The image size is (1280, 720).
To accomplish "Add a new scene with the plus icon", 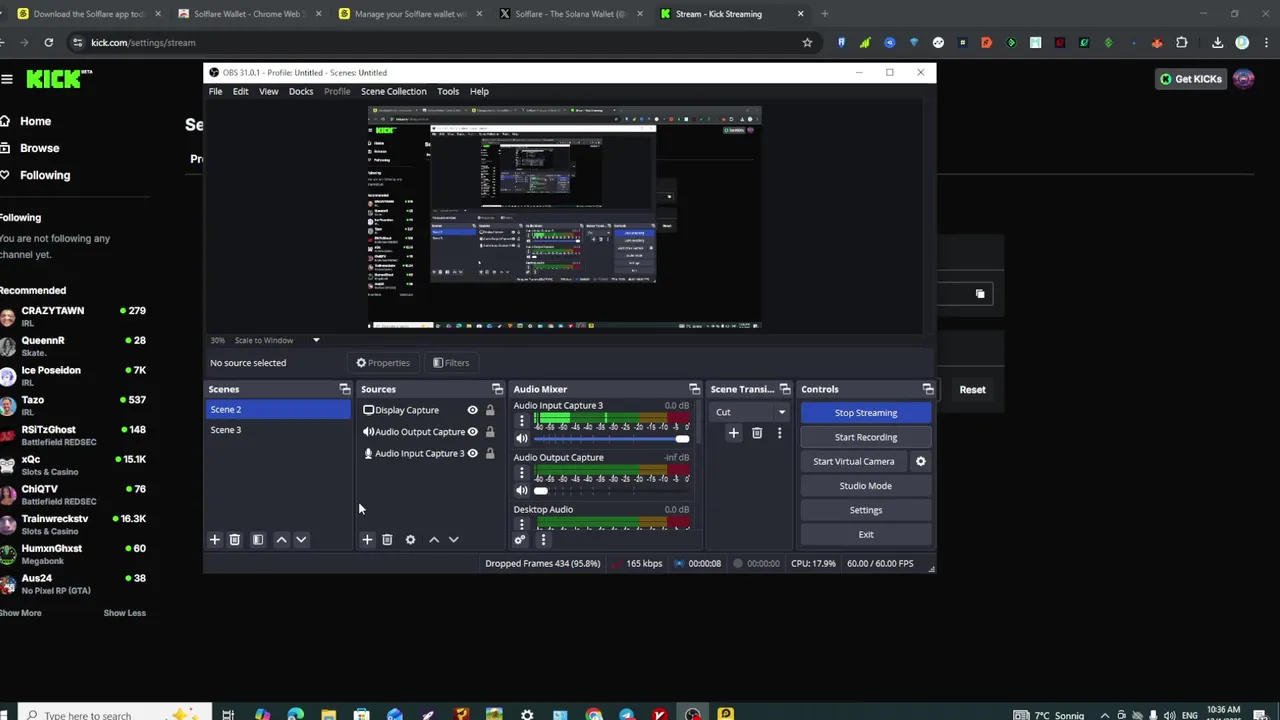I will [214, 540].
